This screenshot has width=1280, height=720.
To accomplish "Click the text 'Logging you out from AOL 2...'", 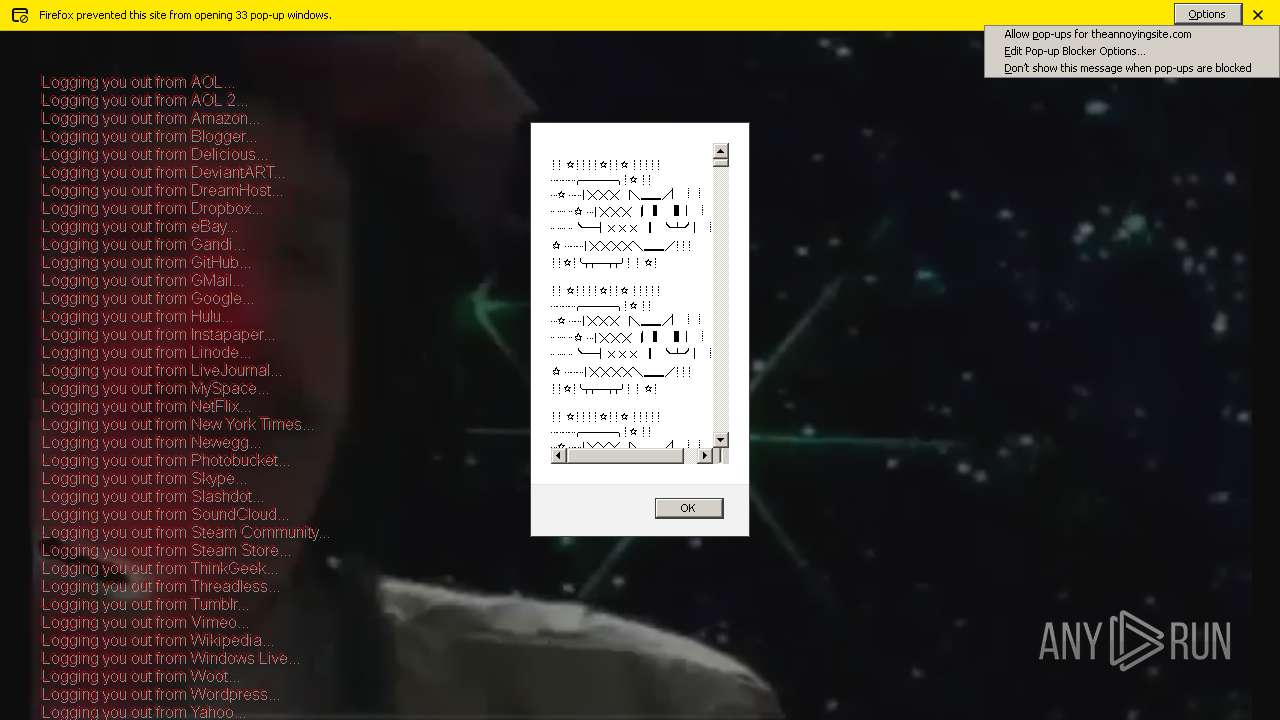I will [144, 100].
